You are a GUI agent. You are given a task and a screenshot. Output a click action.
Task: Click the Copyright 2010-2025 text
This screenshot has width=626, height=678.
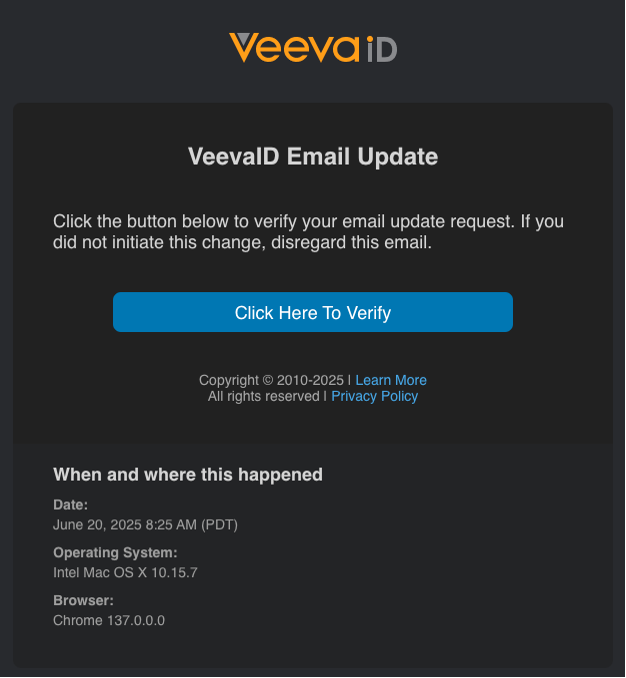(x=271, y=380)
